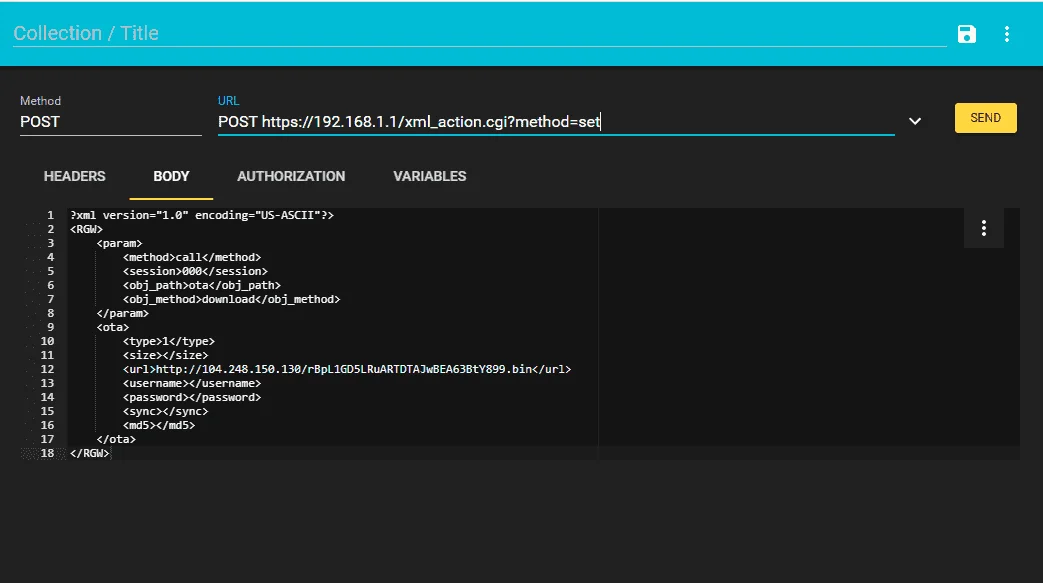Click the closing </RGW> line
The height and width of the screenshot is (583, 1043).
(90, 453)
